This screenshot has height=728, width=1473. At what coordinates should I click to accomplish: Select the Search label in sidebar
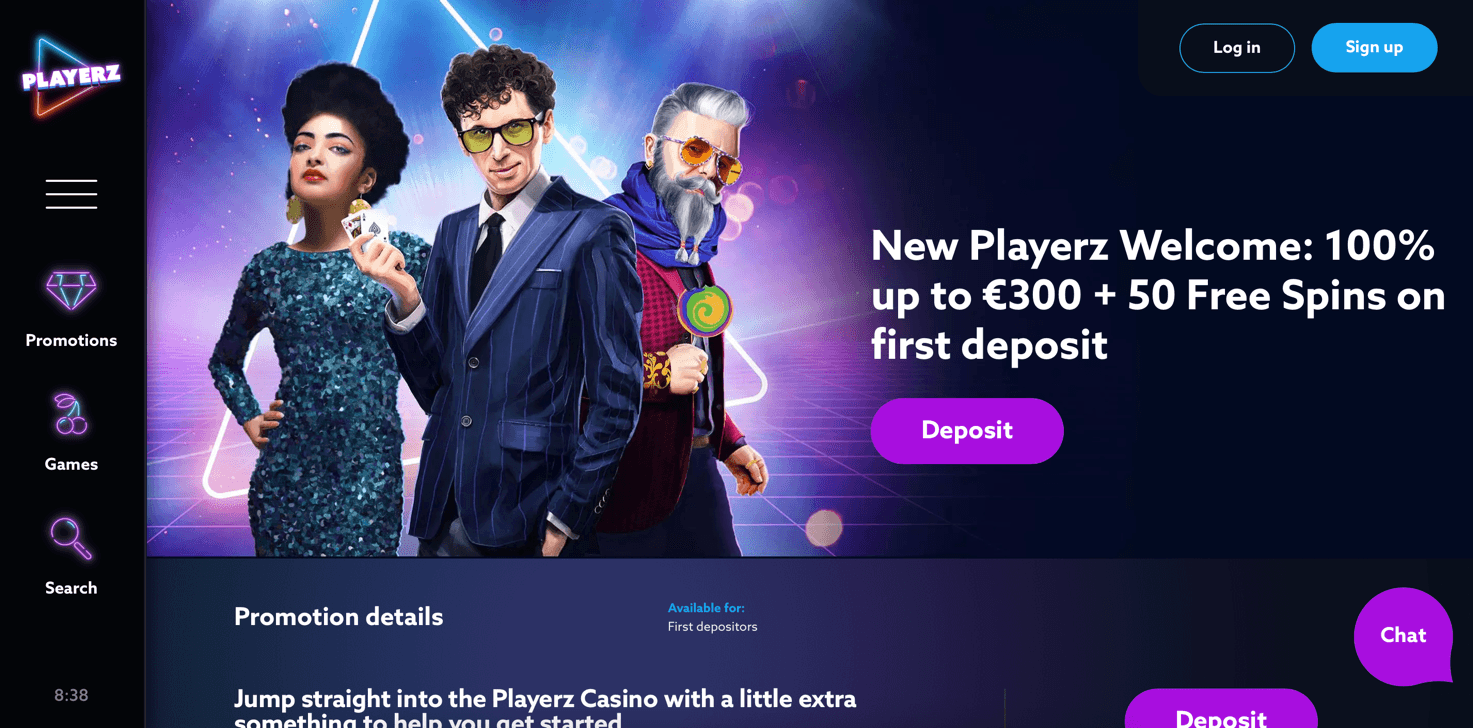[71, 589]
